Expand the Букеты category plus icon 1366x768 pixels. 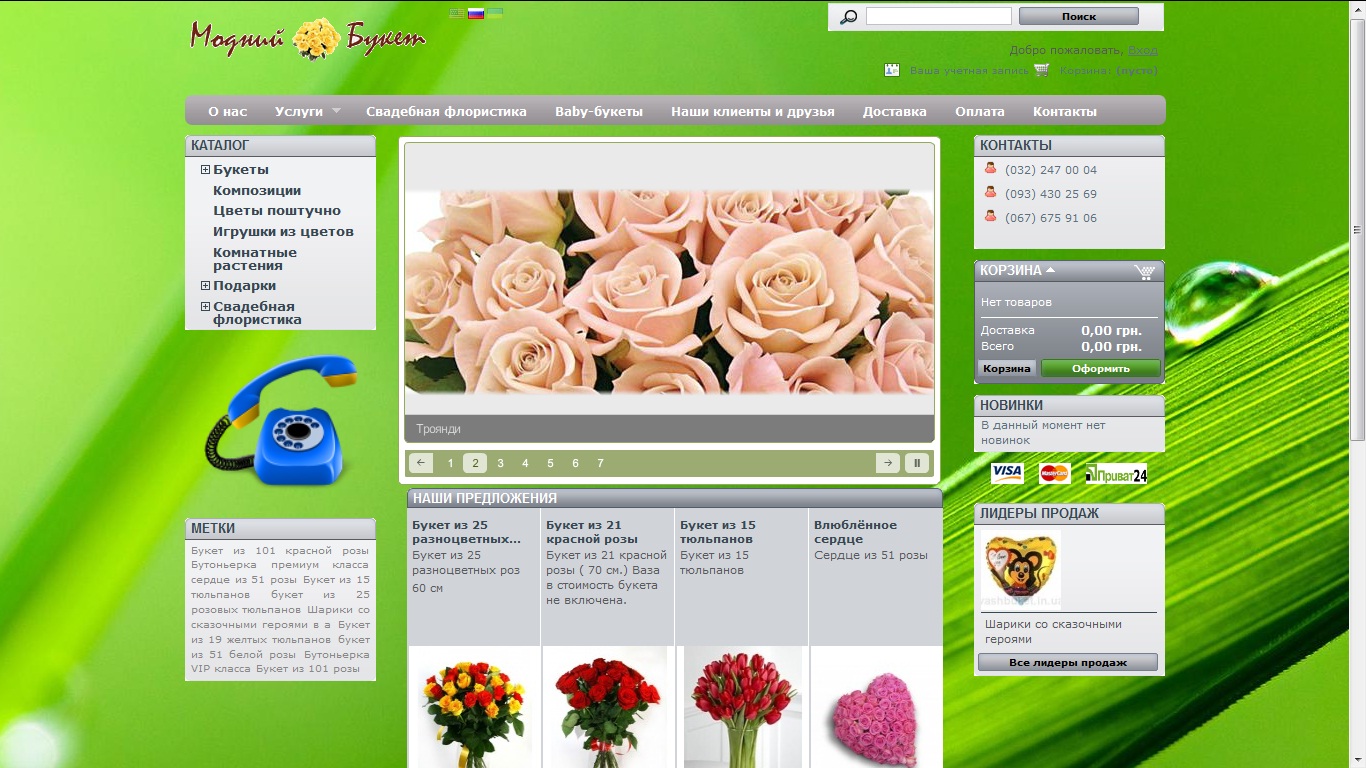pos(205,170)
